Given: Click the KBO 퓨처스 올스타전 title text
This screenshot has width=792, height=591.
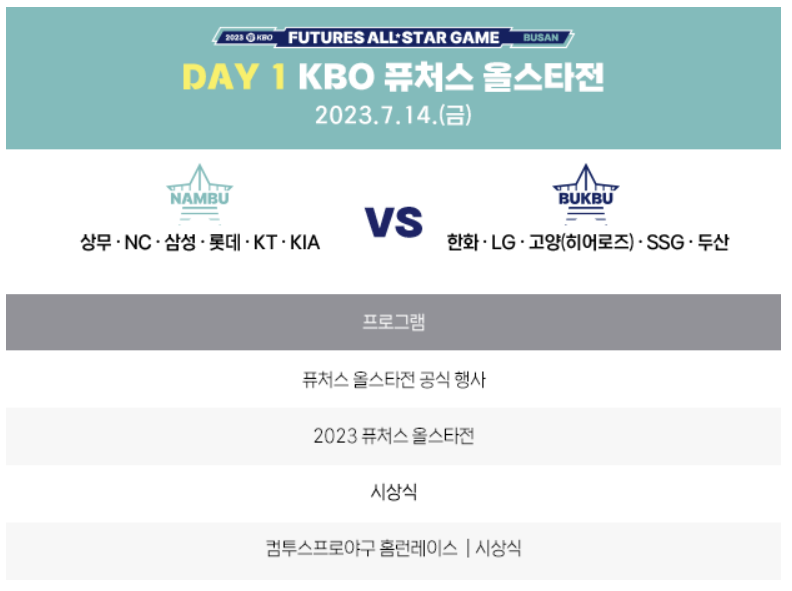Looking at the screenshot, I should [x=451, y=77].
